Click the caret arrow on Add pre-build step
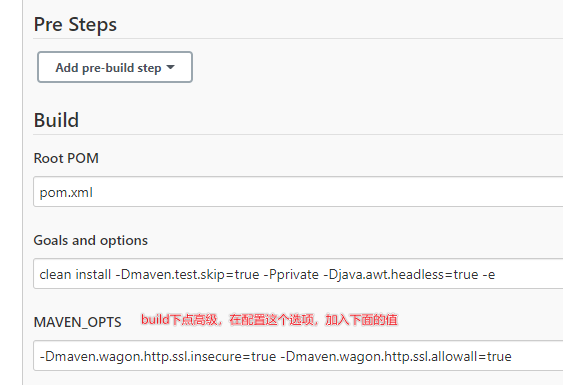 (x=171, y=67)
